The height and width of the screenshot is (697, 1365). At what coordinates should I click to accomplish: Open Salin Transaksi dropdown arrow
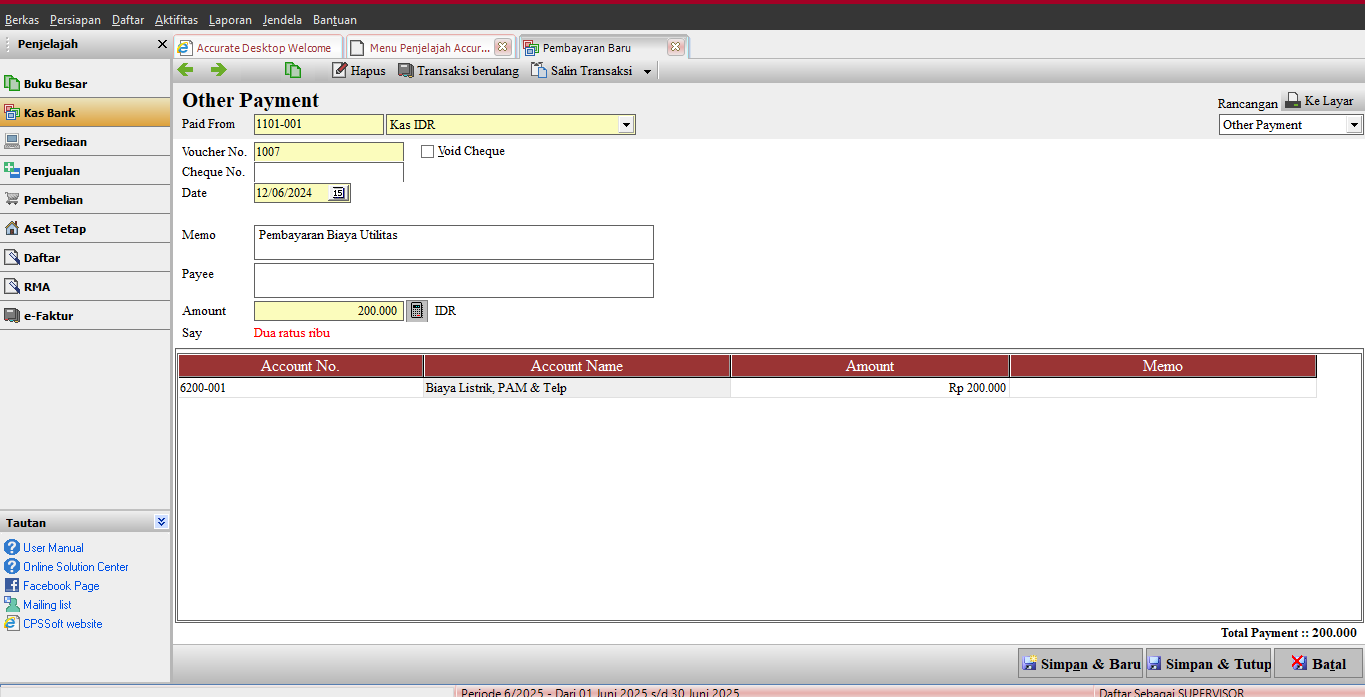coord(647,72)
